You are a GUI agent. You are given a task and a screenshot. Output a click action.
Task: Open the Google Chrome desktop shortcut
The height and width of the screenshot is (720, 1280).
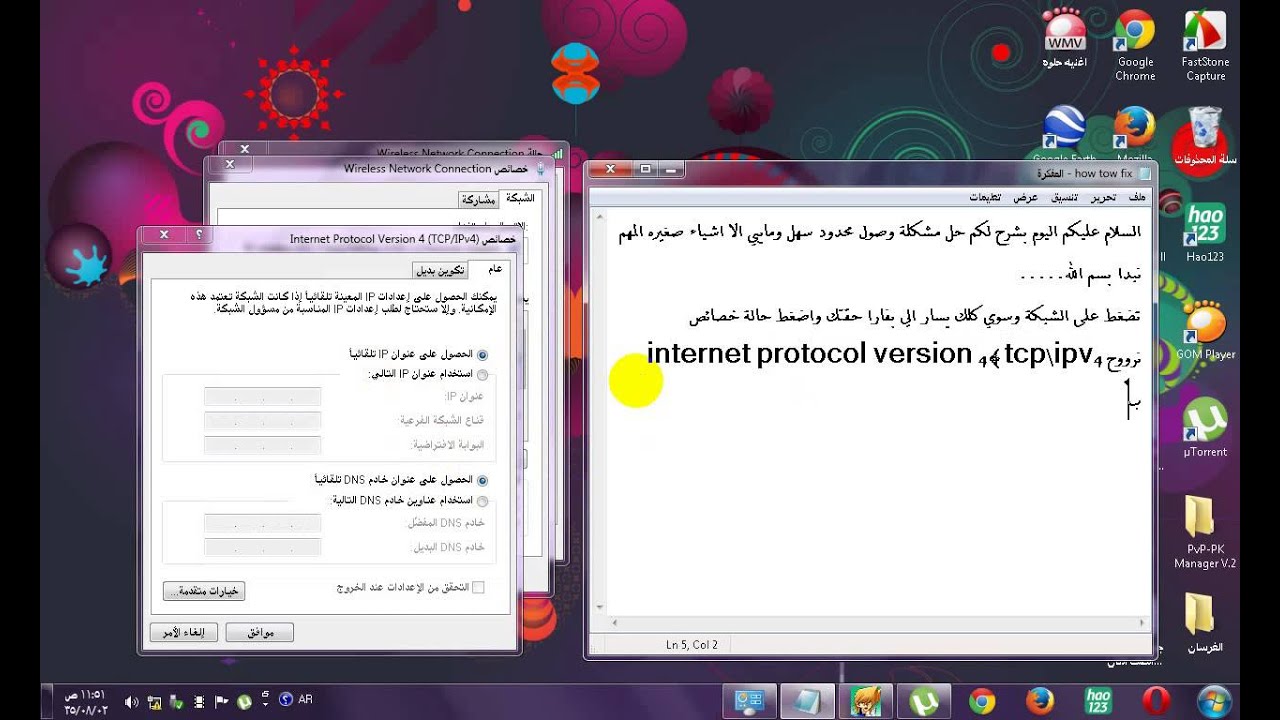click(1135, 45)
